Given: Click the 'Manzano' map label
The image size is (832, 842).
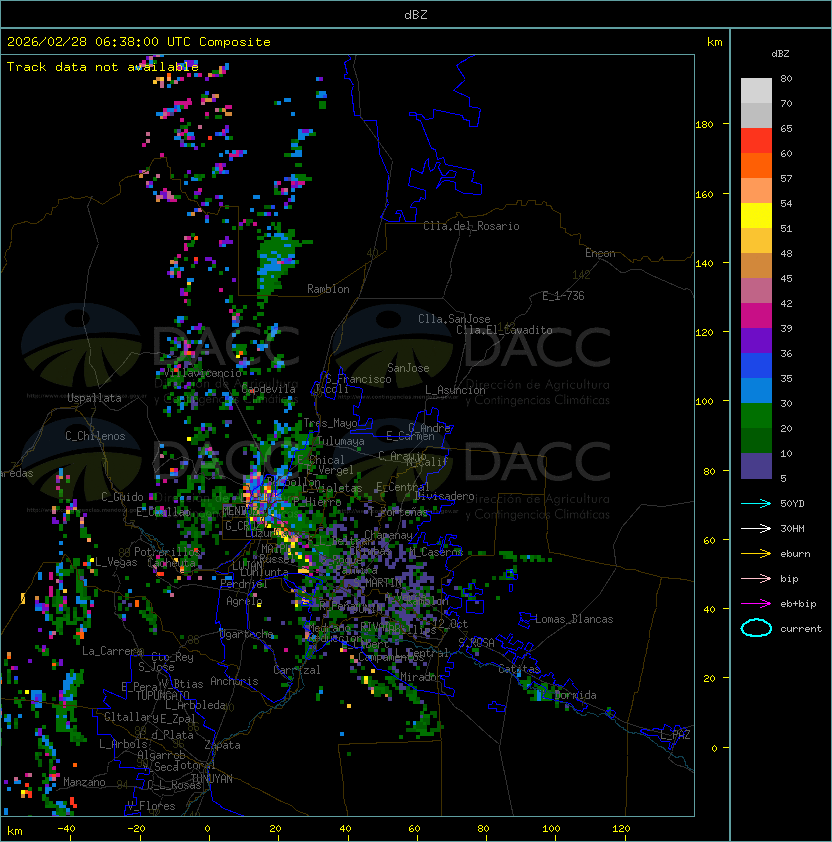Looking at the screenshot, I should coord(84,782).
